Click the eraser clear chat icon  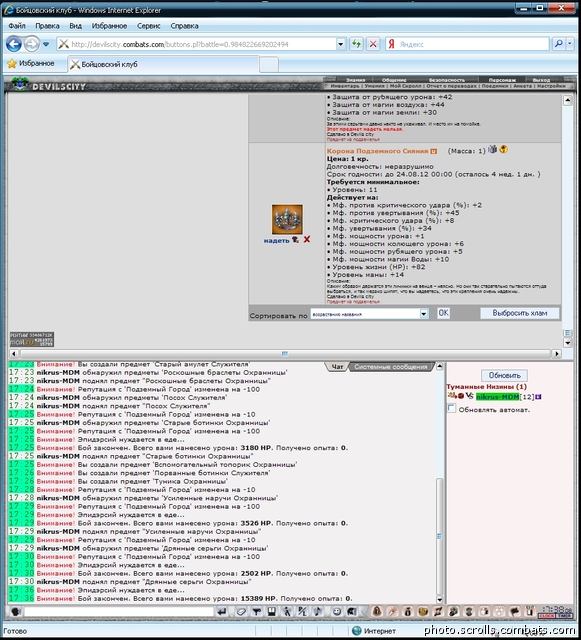tap(241, 611)
